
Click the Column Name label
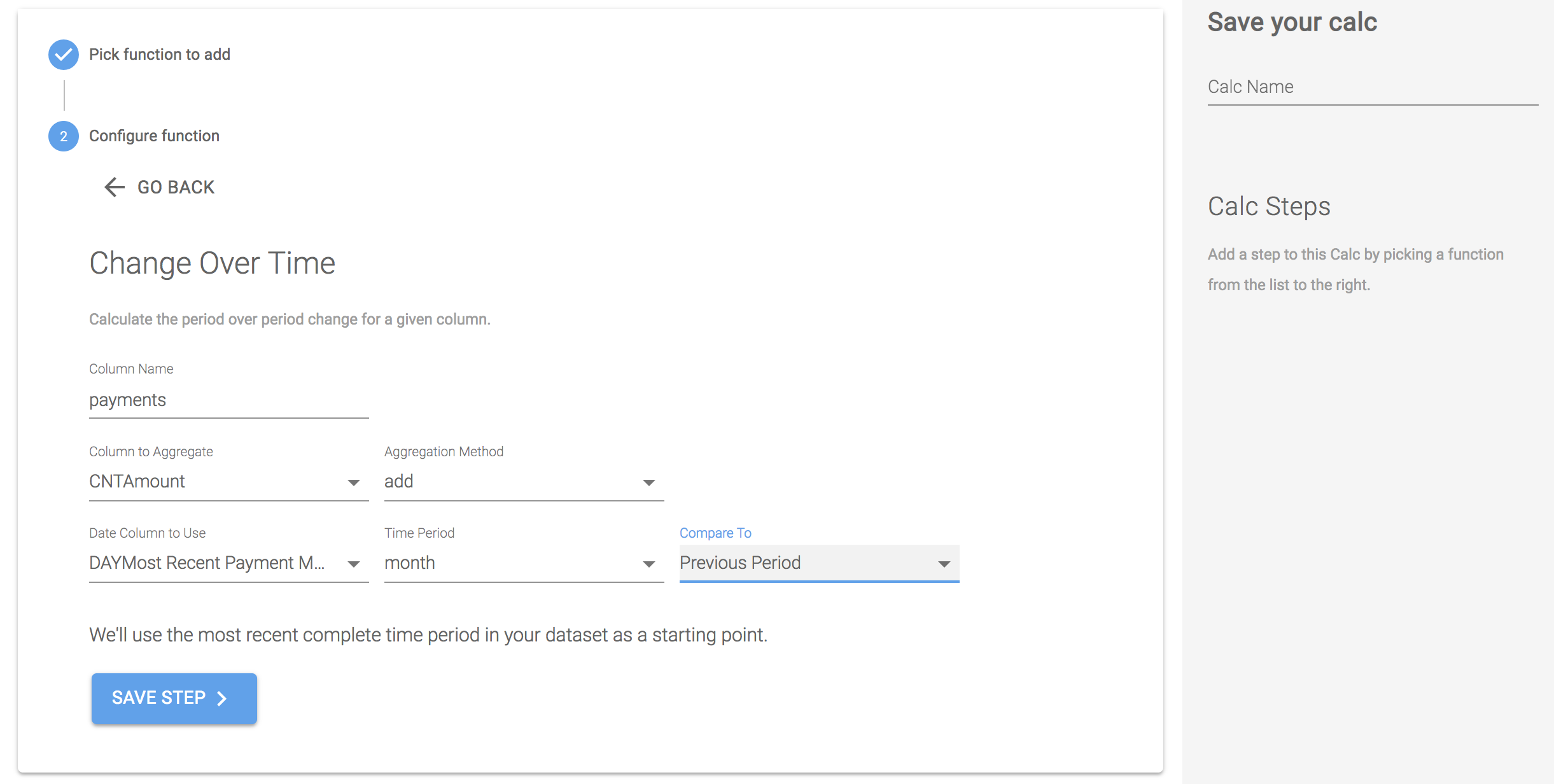(x=131, y=369)
